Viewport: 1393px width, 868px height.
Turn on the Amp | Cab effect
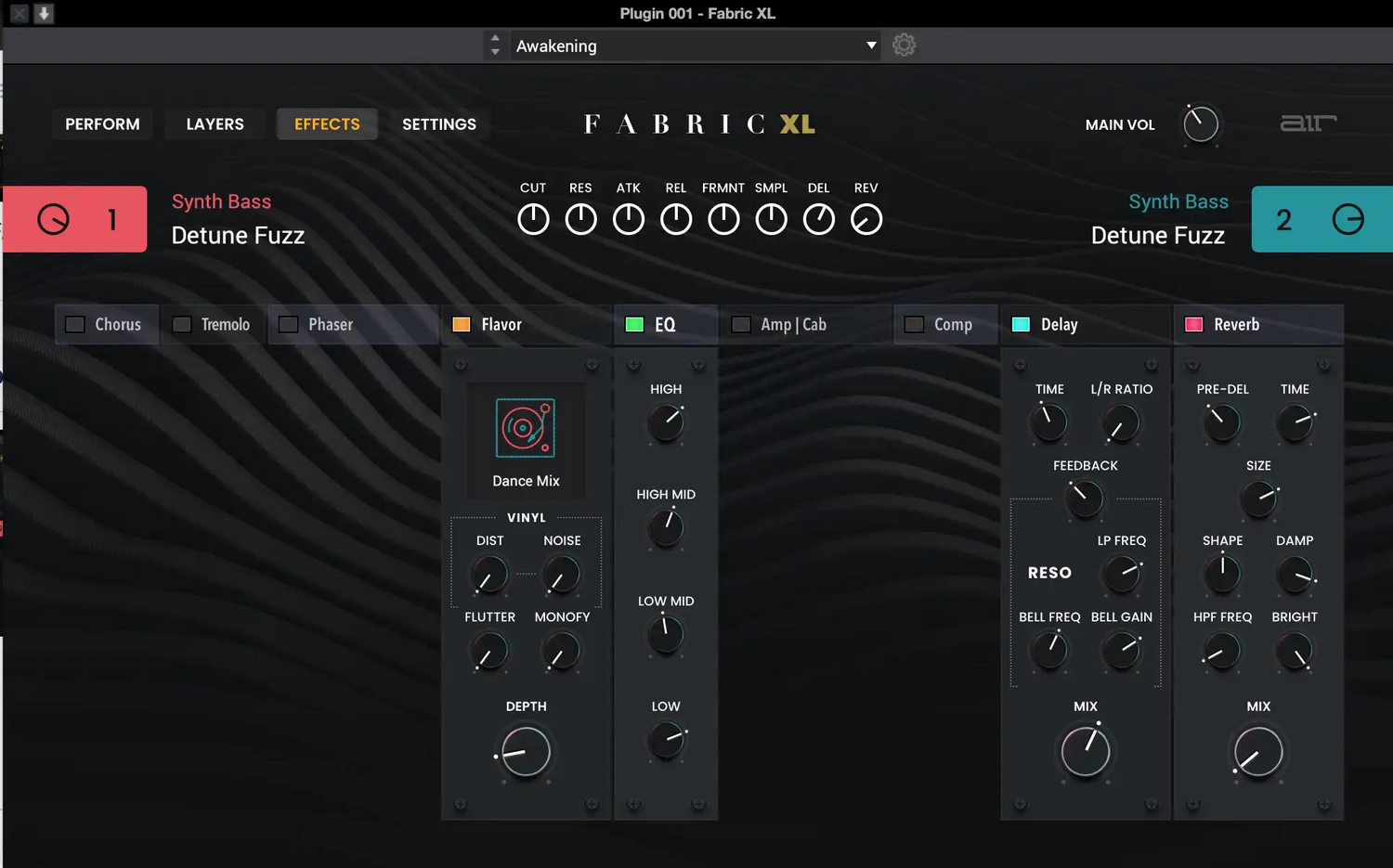point(741,324)
